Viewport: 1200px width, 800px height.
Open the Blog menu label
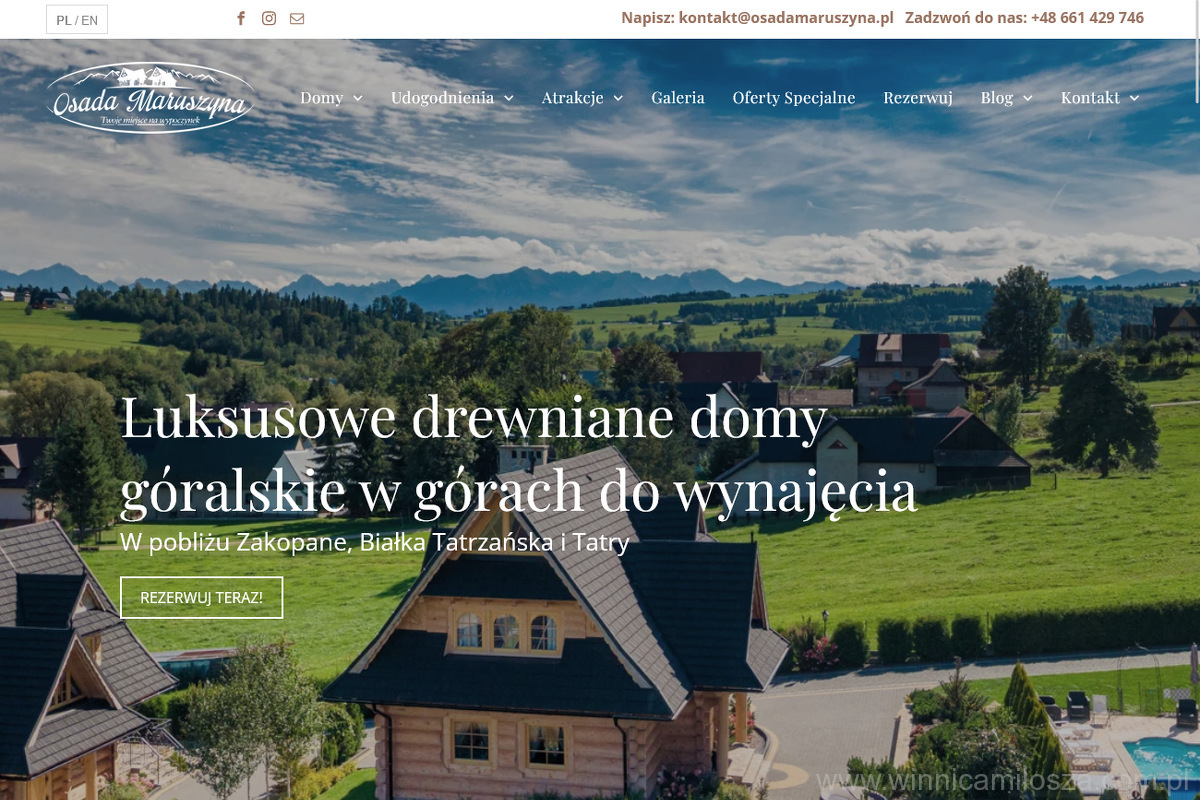click(x=996, y=98)
